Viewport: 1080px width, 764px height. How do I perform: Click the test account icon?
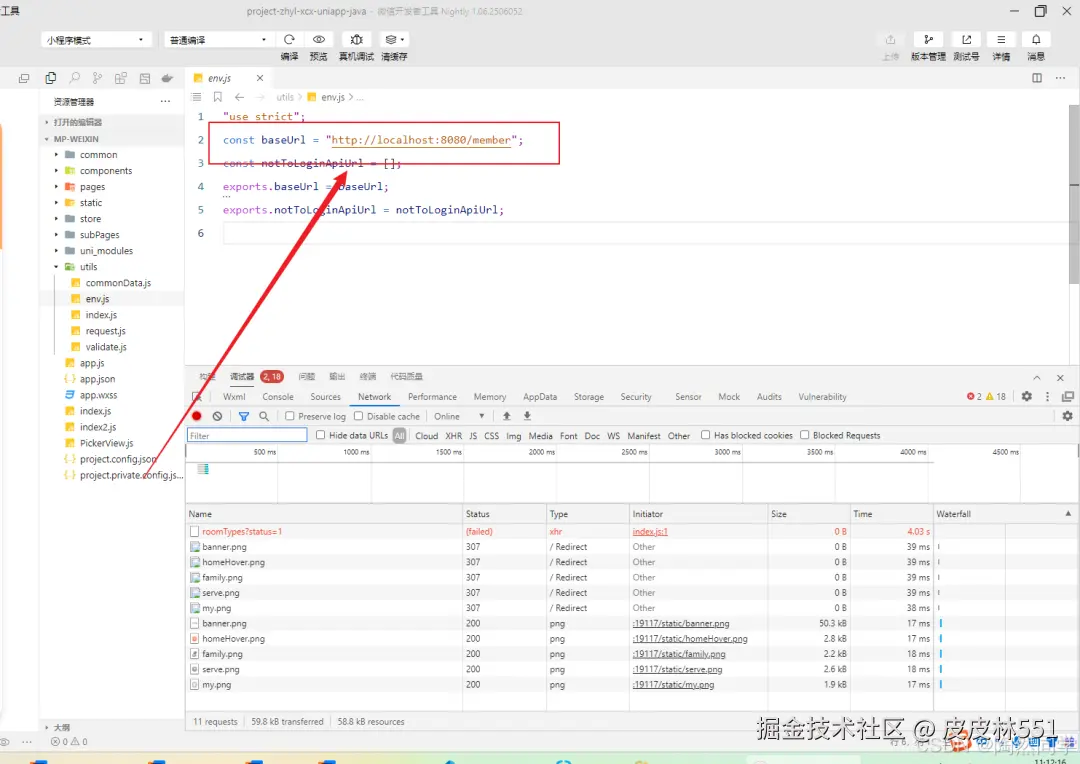click(966, 40)
